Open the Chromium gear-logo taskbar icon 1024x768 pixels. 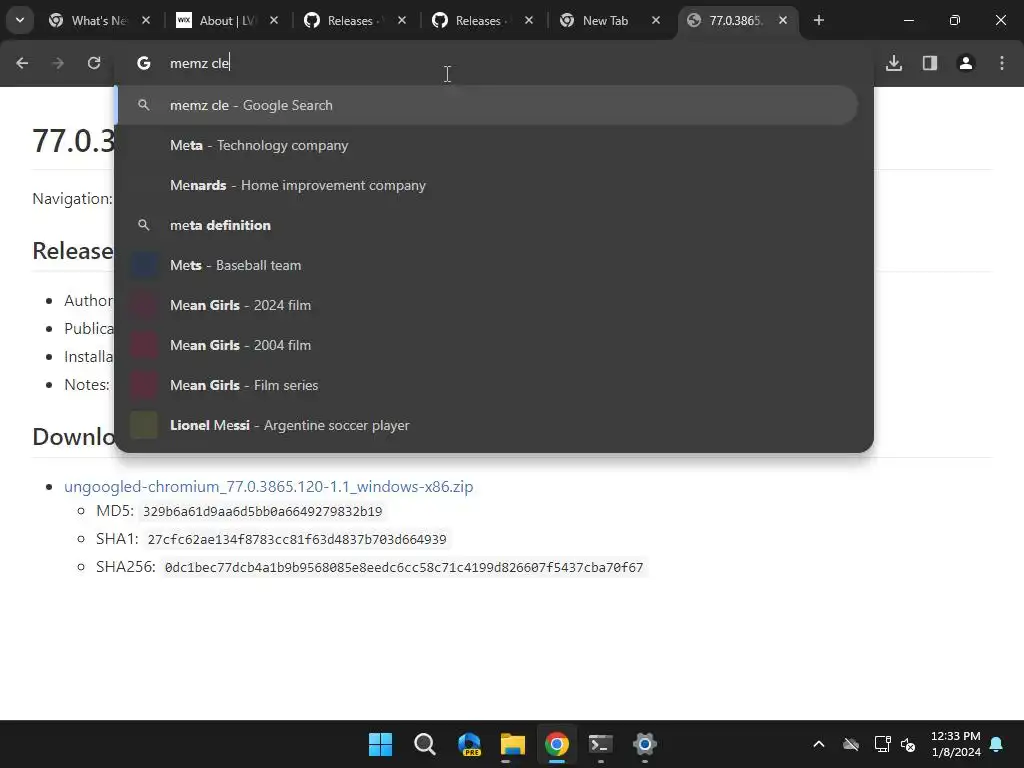click(645, 744)
